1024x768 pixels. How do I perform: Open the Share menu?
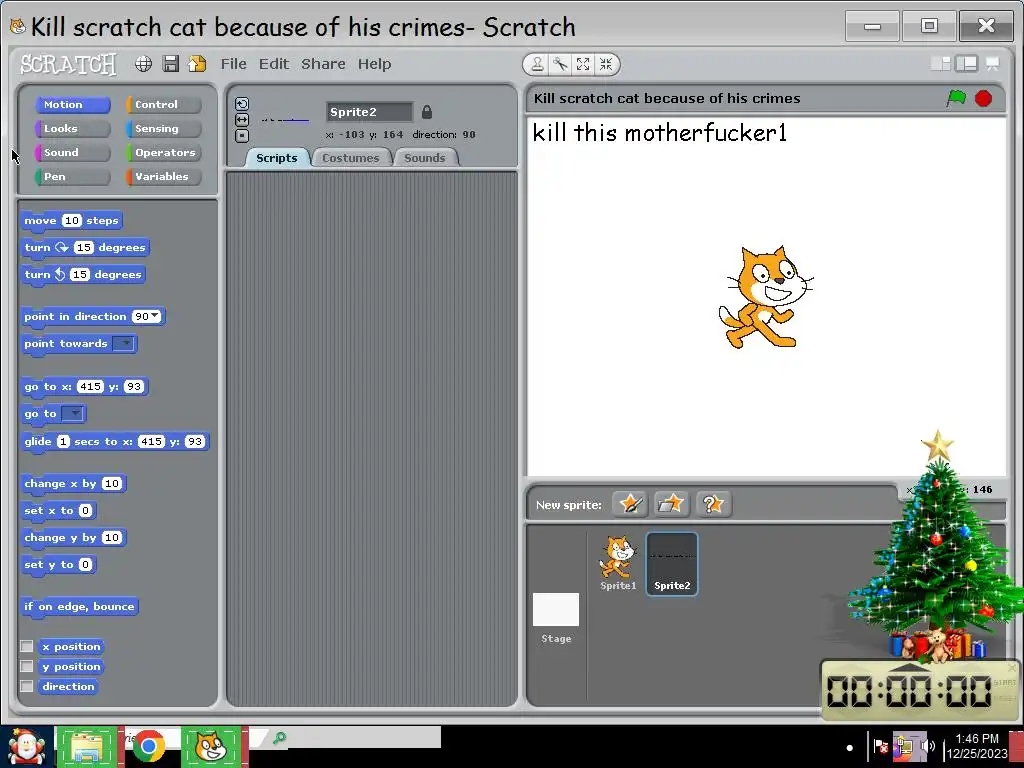pos(323,64)
